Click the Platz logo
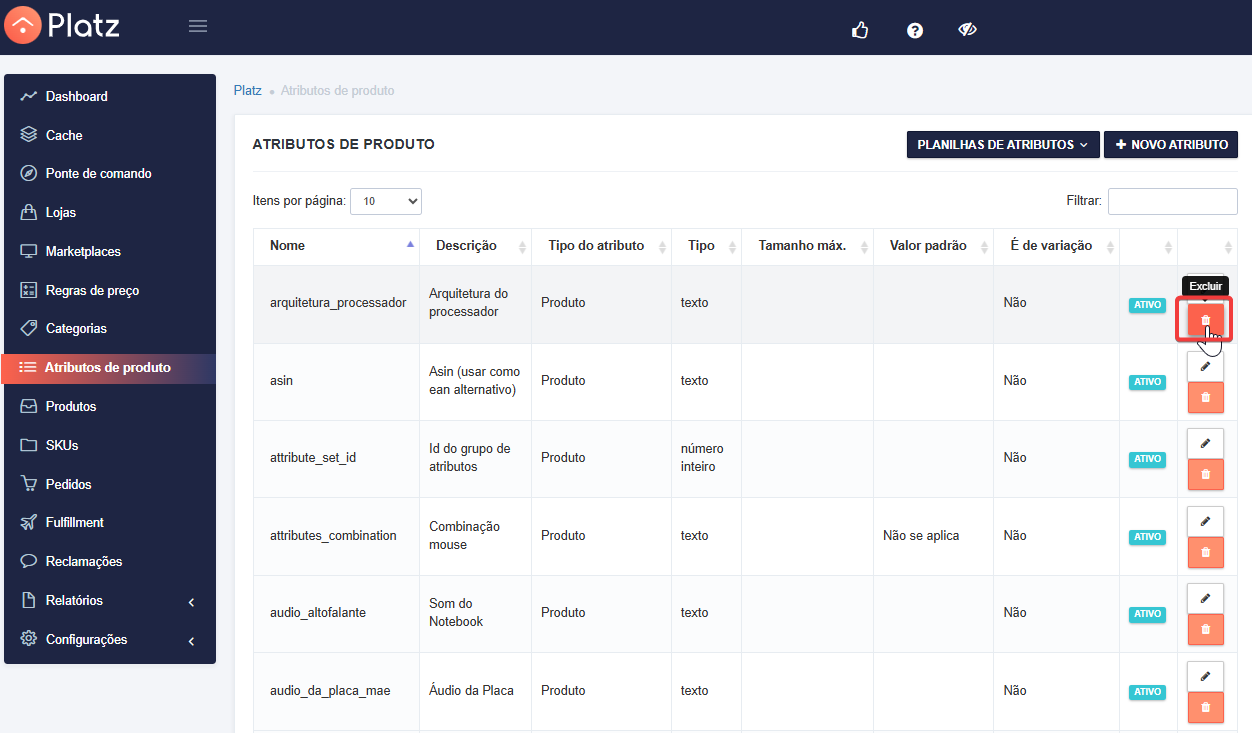Viewport: 1252px width, 733px height. 62,25
